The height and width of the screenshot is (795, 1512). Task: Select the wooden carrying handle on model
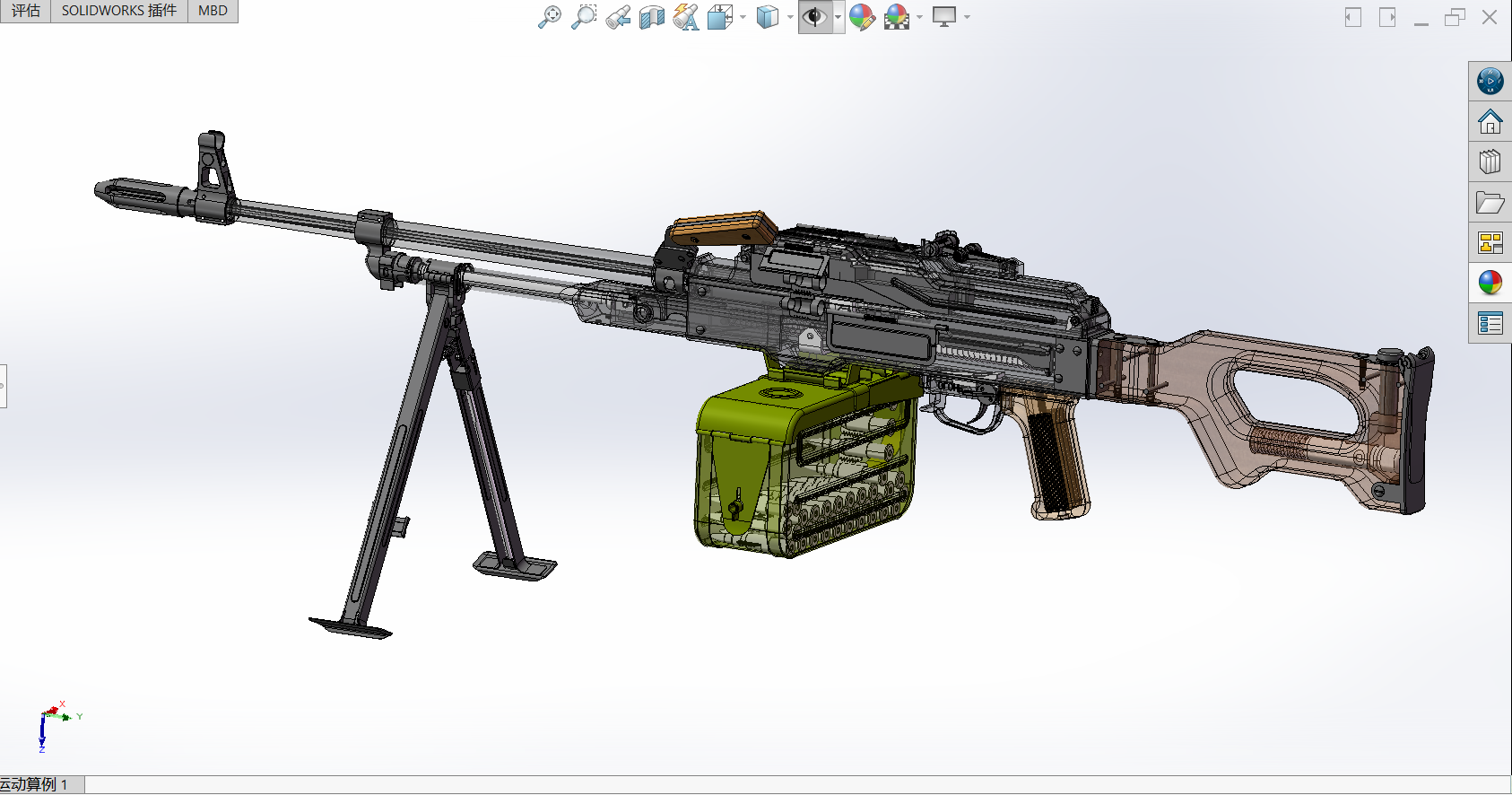coord(725,229)
